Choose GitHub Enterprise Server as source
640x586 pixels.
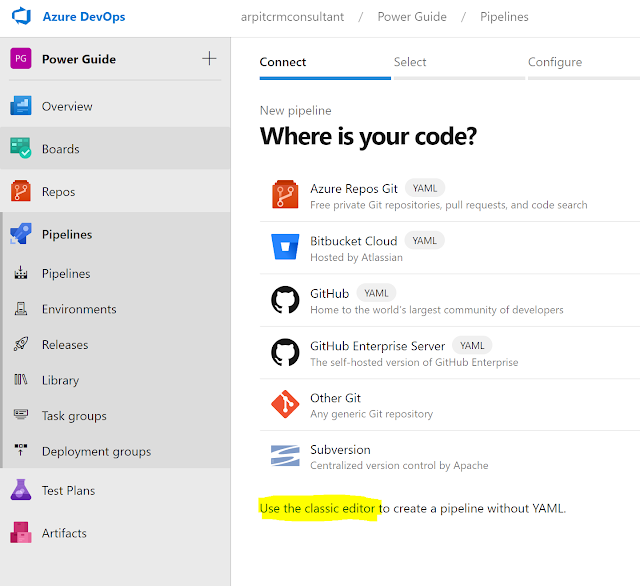(450, 353)
